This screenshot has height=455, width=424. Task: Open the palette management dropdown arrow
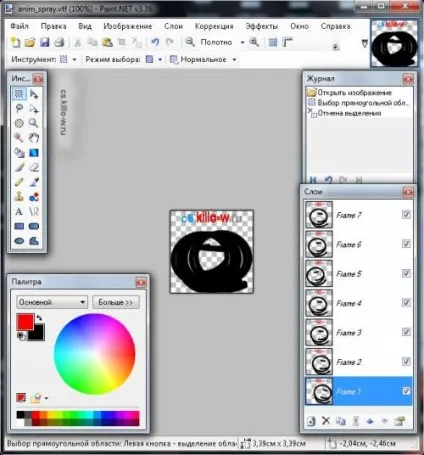tap(46, 398)
